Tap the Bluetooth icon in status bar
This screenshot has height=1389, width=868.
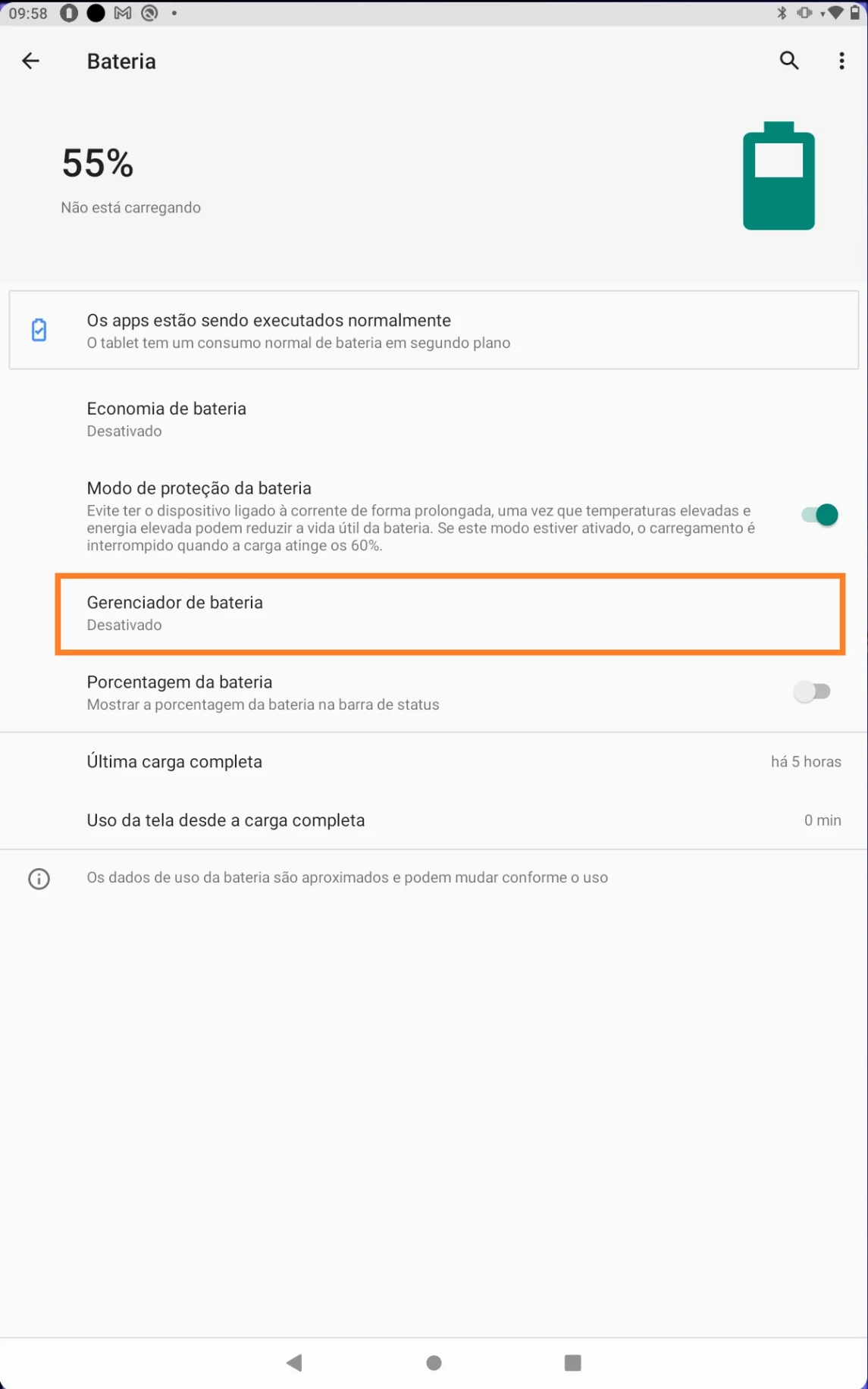tap(782, 13)
